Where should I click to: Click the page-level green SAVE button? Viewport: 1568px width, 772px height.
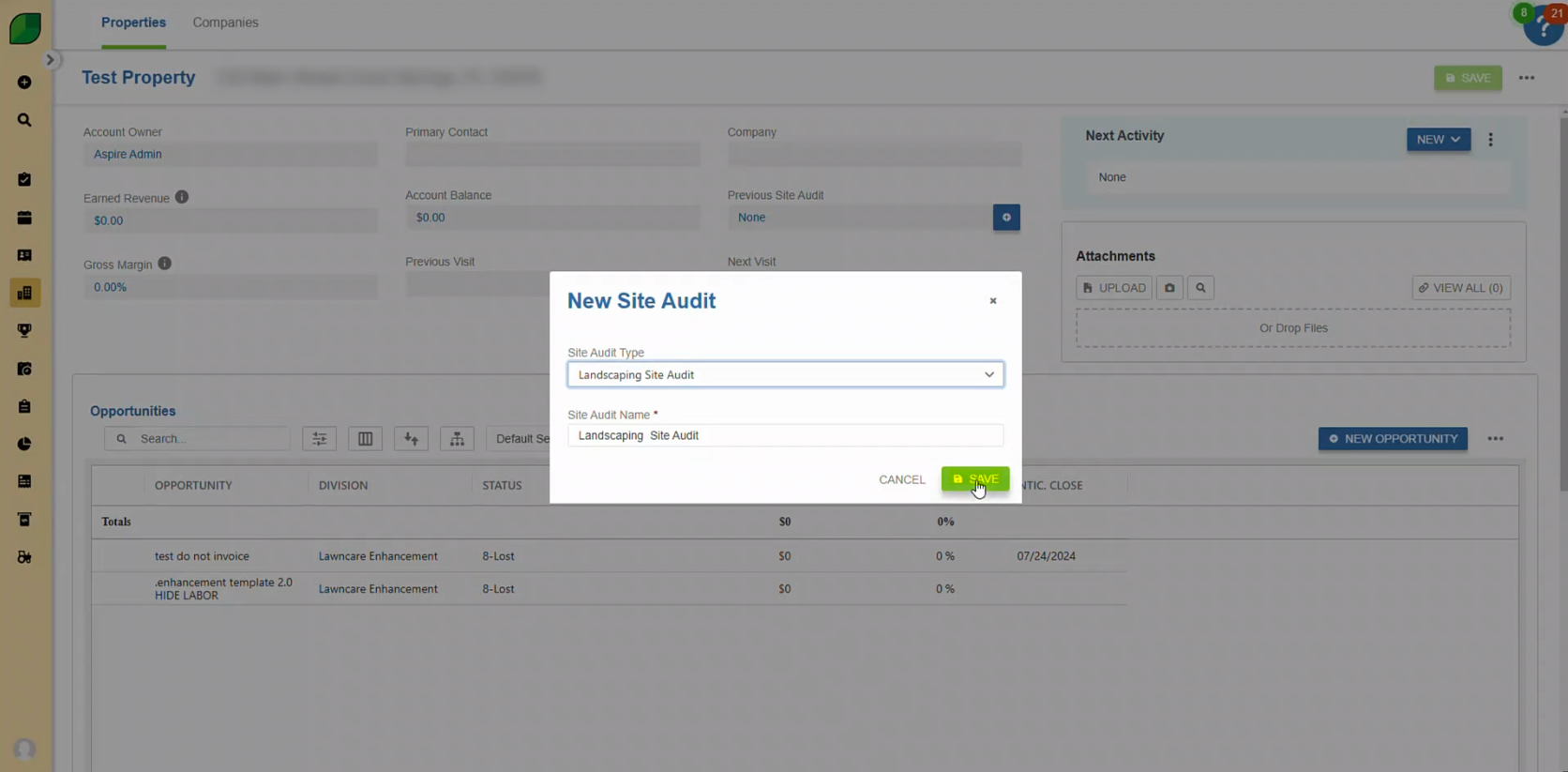tap(1468, 78)
